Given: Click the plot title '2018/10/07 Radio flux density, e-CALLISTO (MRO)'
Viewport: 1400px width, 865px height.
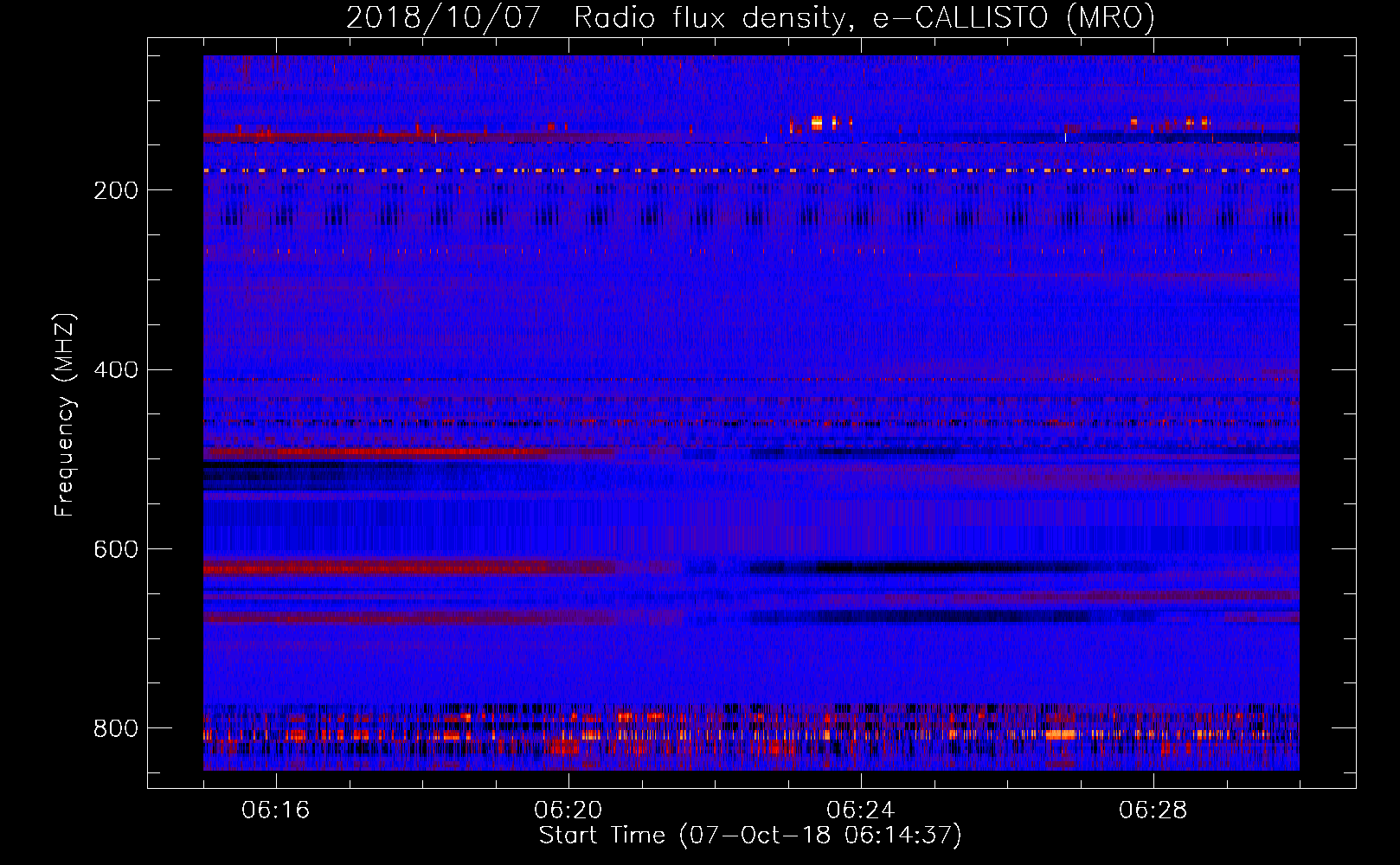Looking at the screenshot, I should [750, 18].
